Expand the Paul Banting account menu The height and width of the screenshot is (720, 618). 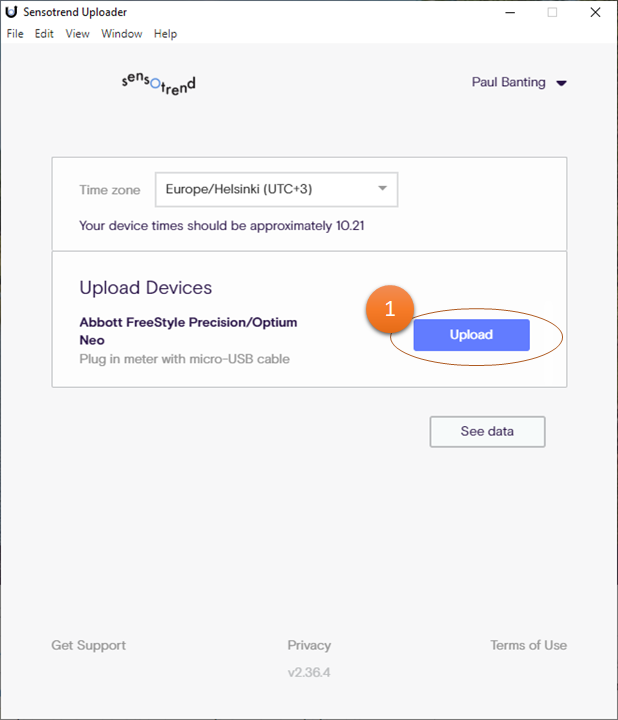pyautogui.click(x=519, y=83)
